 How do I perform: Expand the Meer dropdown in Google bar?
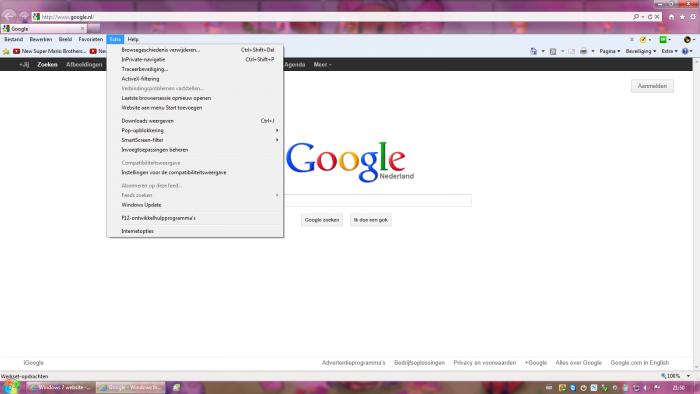pos(322,65)
